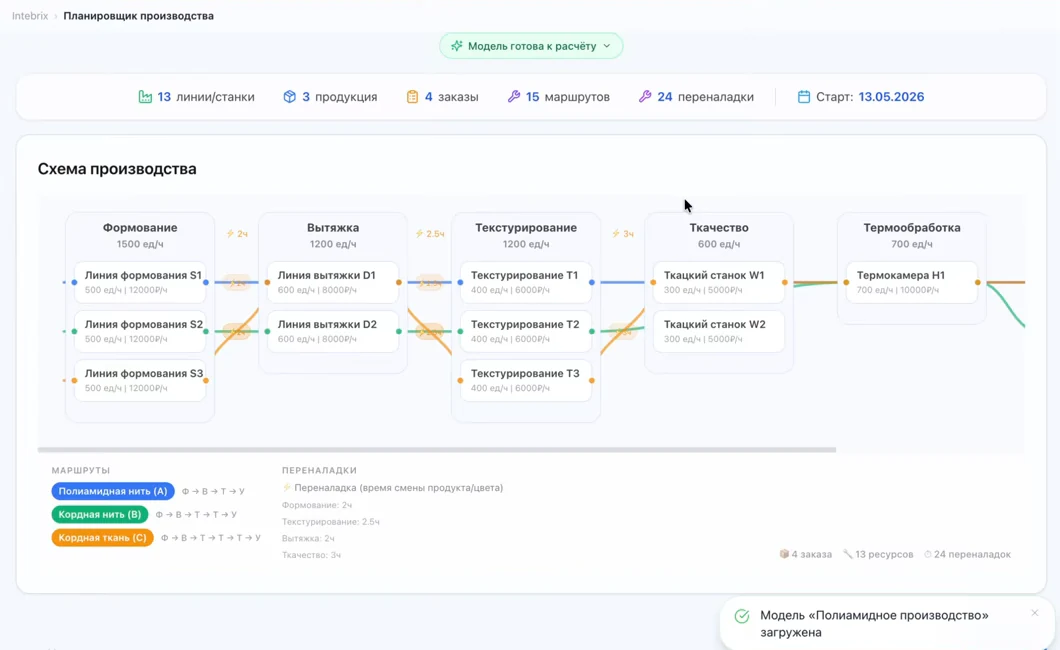
Task: Click the clipboard icon beside 4 заказы
Action: (x=412, y=97)
